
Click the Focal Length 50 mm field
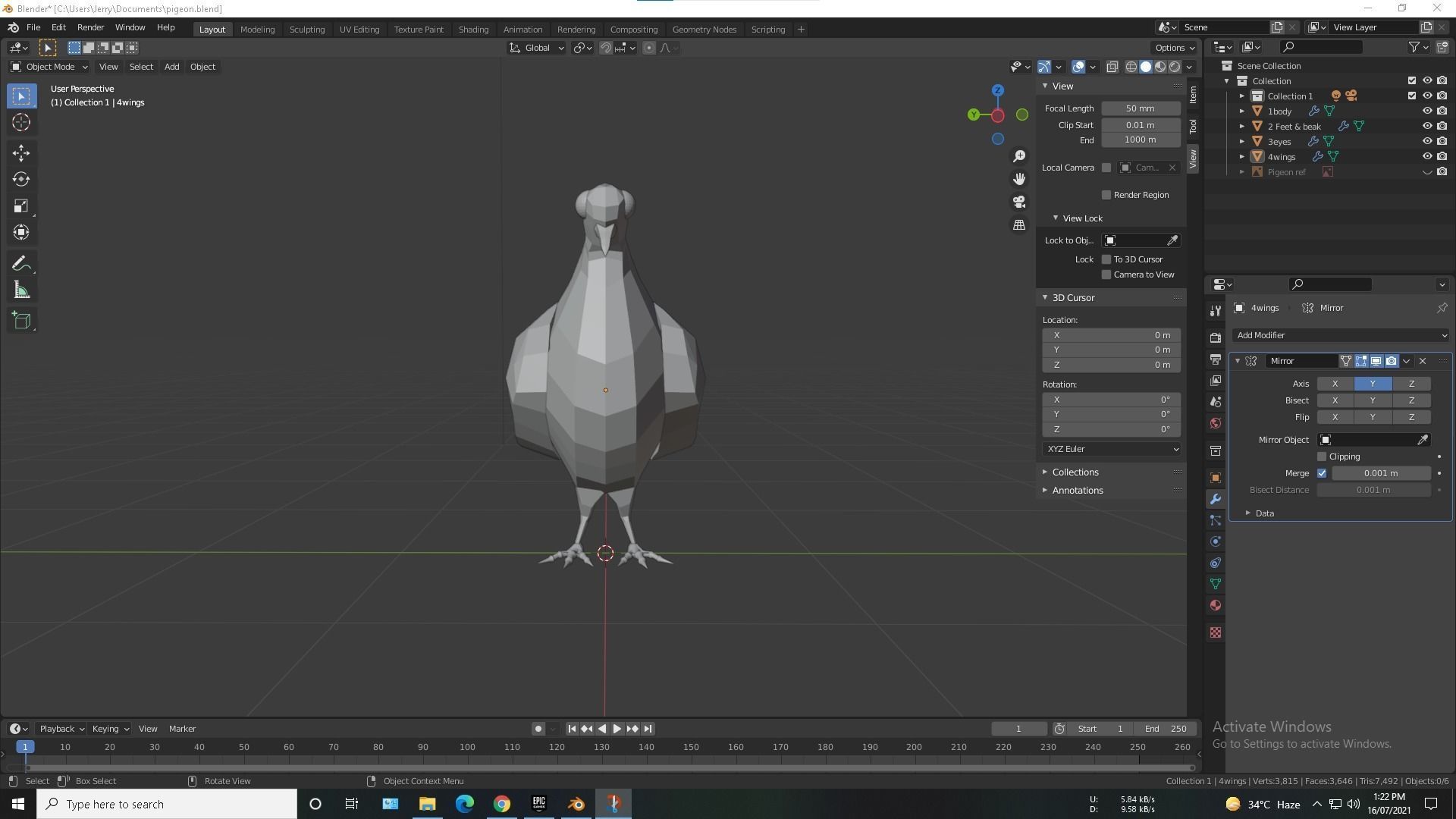(x=1140, y=108)
